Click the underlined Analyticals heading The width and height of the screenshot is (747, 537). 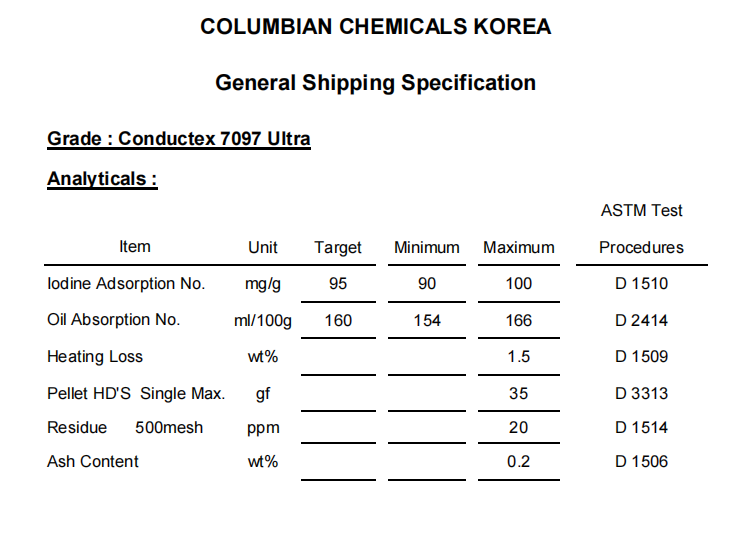coord(102,180)
